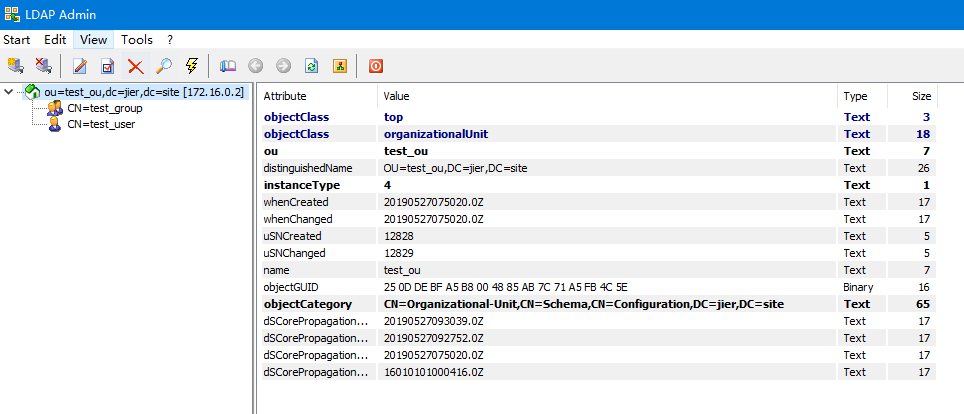
Task: Open the View menu
Action: coord(93,39)
